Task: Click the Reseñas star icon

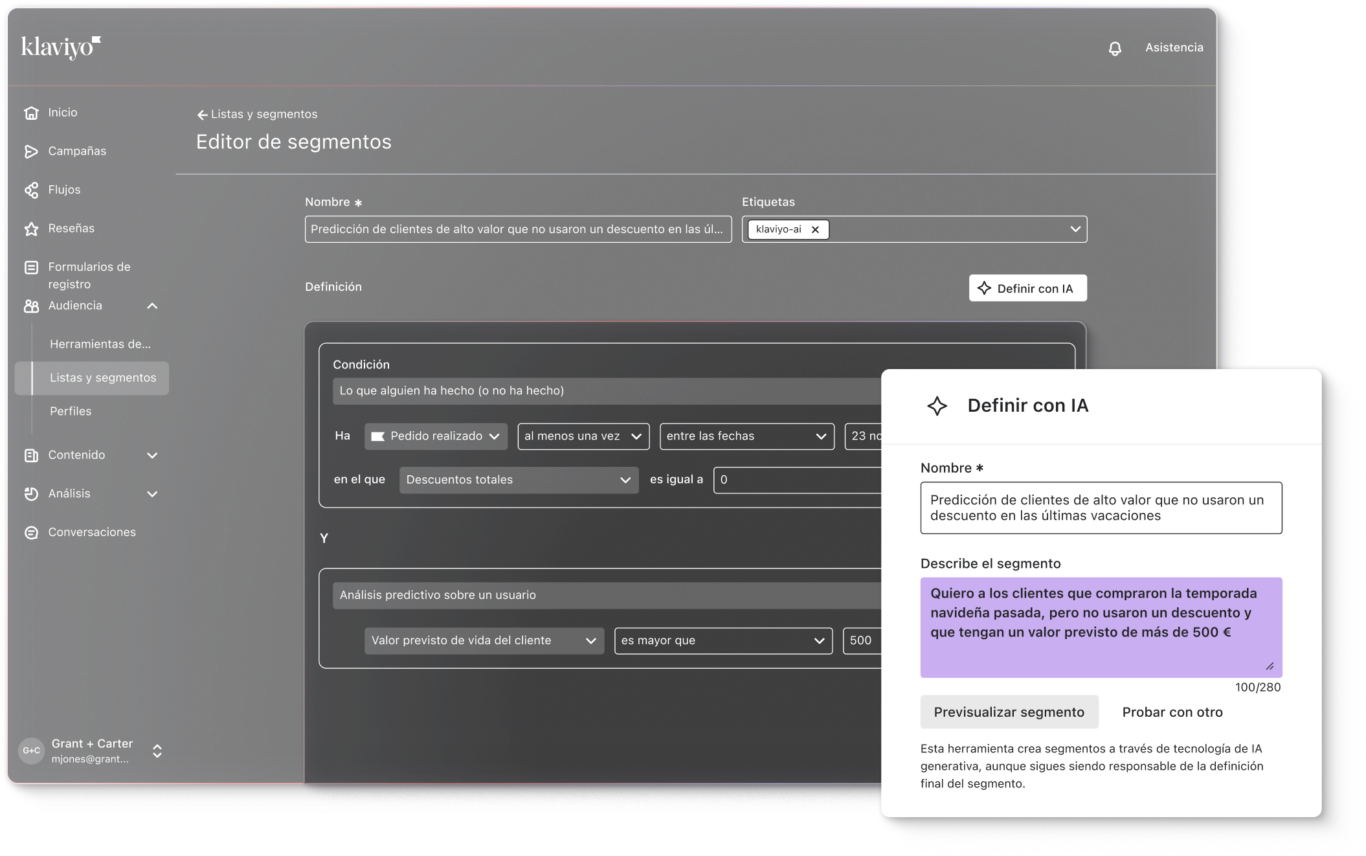Action: (31, 229)
